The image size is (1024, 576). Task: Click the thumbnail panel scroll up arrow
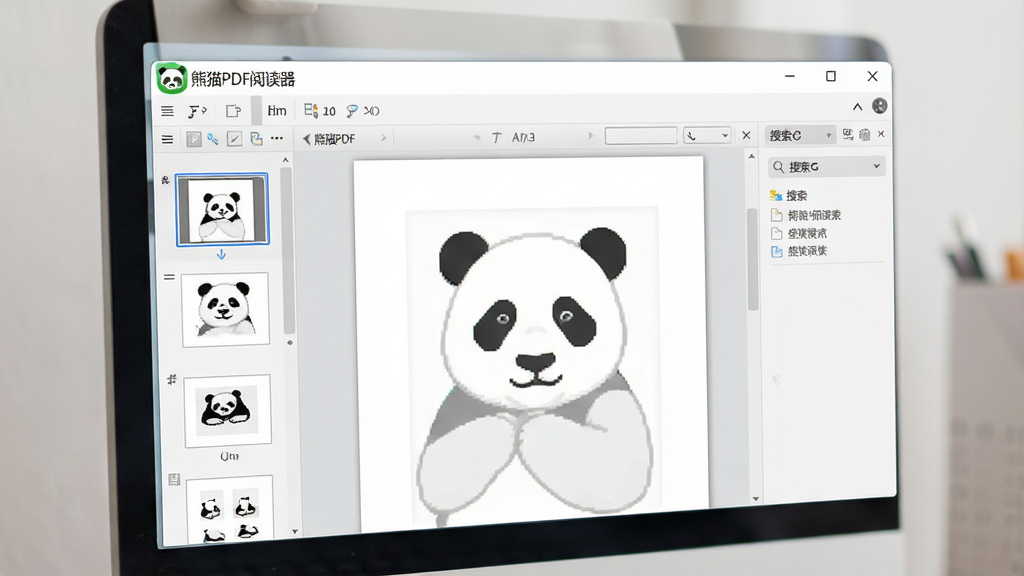coord(285,160)
